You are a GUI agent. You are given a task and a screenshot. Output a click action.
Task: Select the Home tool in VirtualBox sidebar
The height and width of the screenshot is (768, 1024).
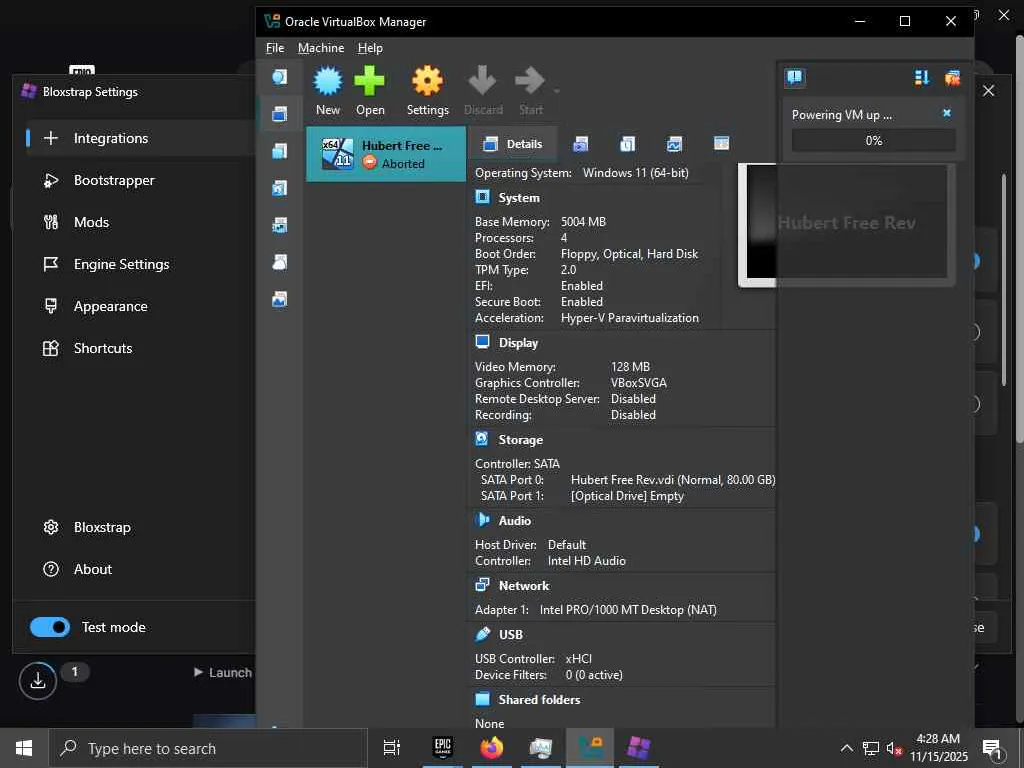coord(280,77)
